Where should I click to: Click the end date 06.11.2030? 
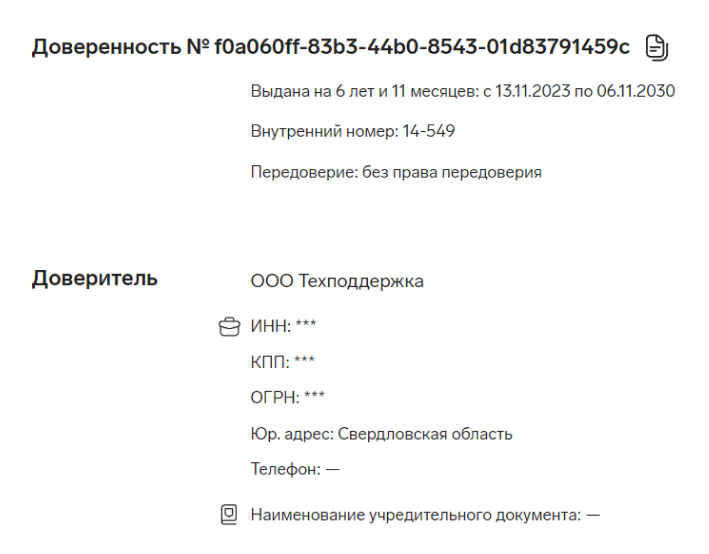[636, 91]
